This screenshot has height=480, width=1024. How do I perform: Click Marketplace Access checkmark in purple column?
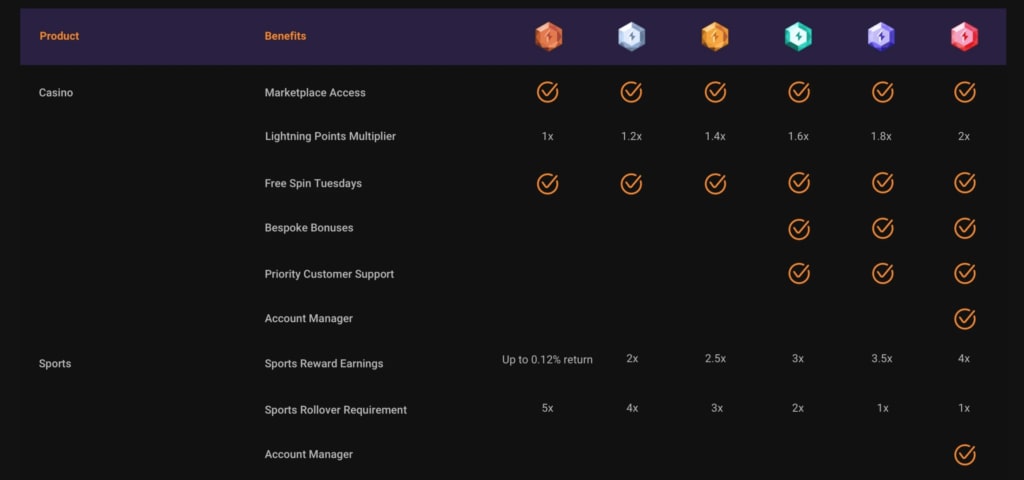click(x=883, y=92)
